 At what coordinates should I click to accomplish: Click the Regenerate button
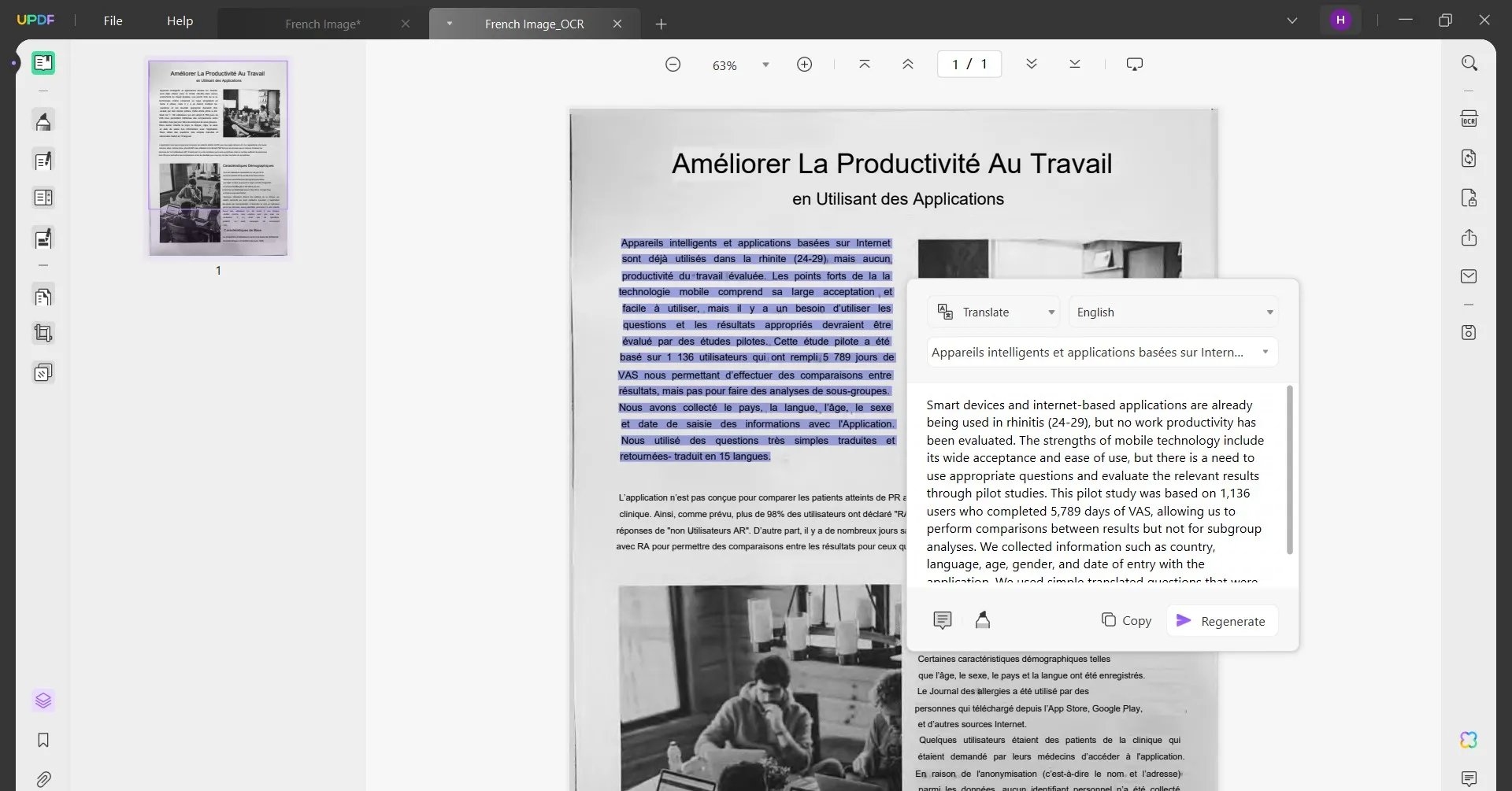point(1221,621)
